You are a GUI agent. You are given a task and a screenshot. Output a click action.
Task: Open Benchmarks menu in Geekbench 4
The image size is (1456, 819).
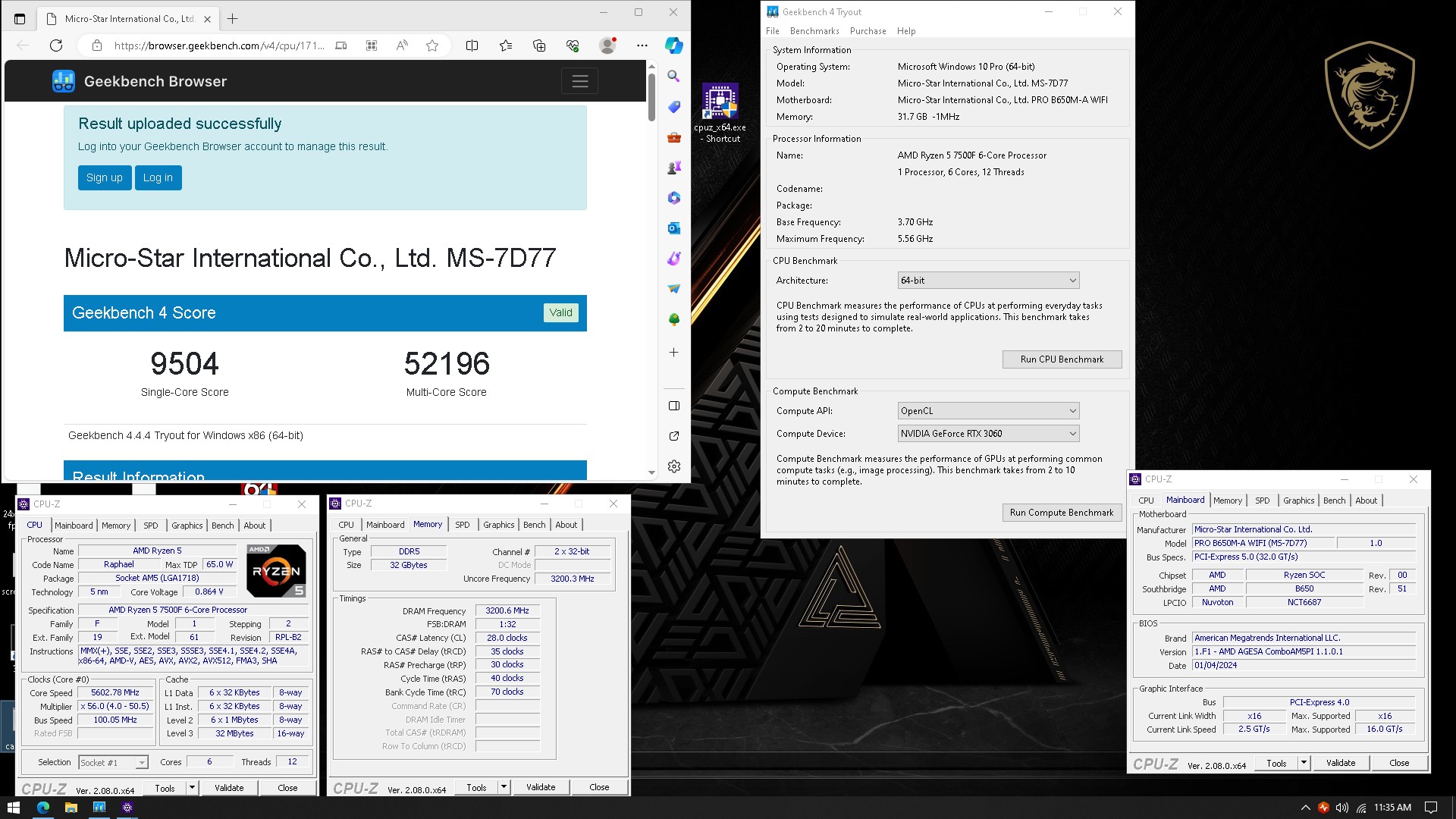click(814, 31)
